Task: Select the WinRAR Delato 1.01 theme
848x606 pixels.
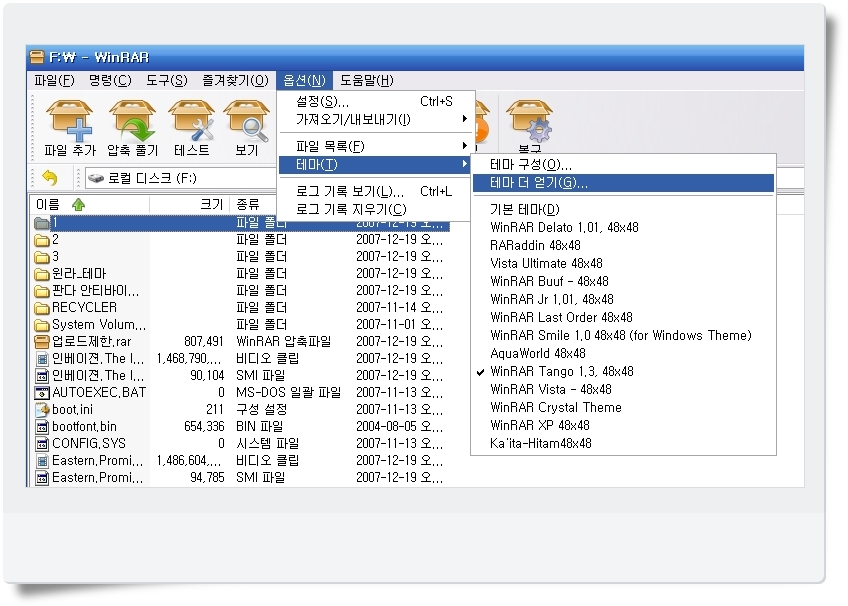Action: (623, 227)
